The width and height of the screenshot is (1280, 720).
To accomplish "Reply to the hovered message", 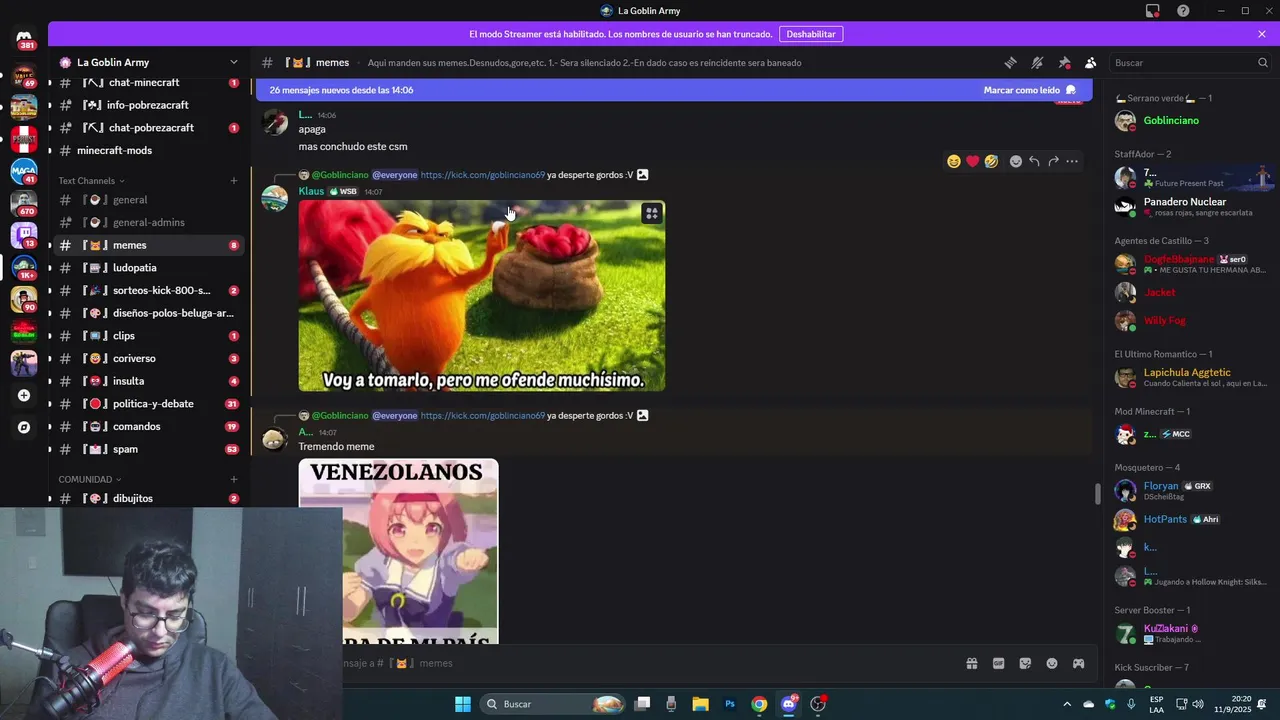I will pyautogui.click(x=1034, y=161).
